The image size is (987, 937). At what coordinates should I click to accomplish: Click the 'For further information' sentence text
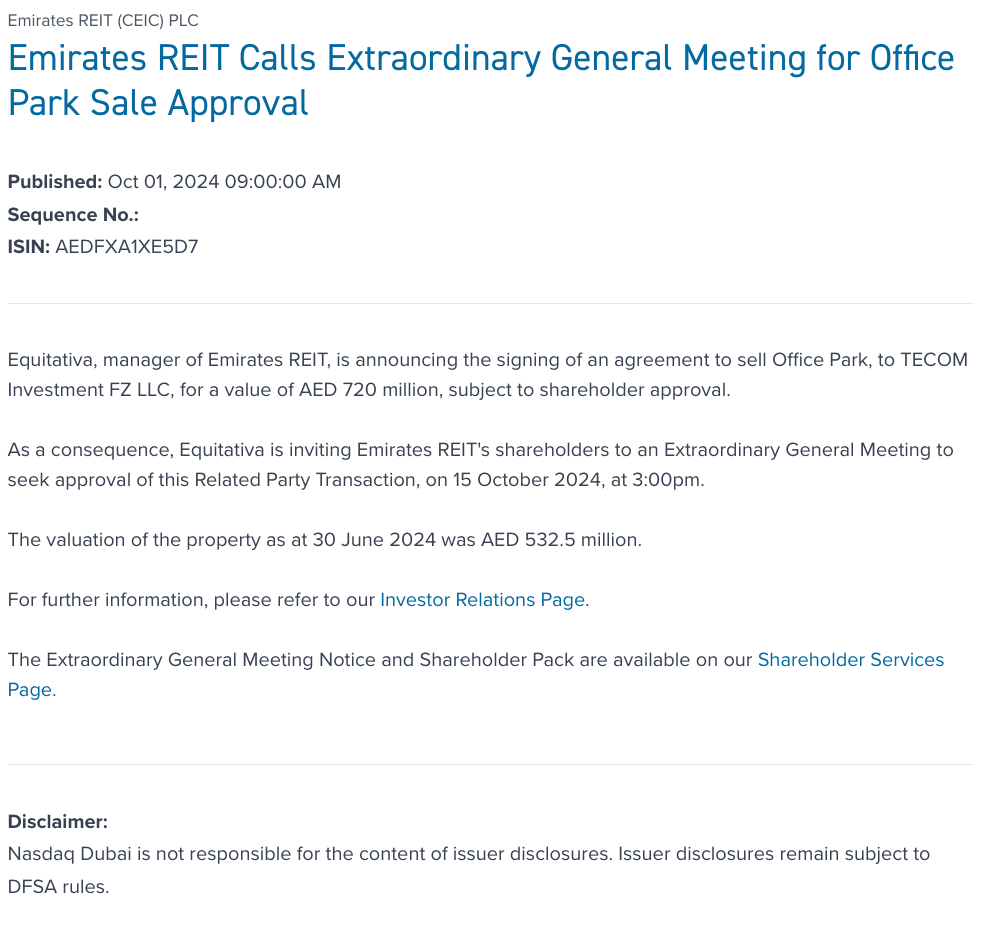190,600
